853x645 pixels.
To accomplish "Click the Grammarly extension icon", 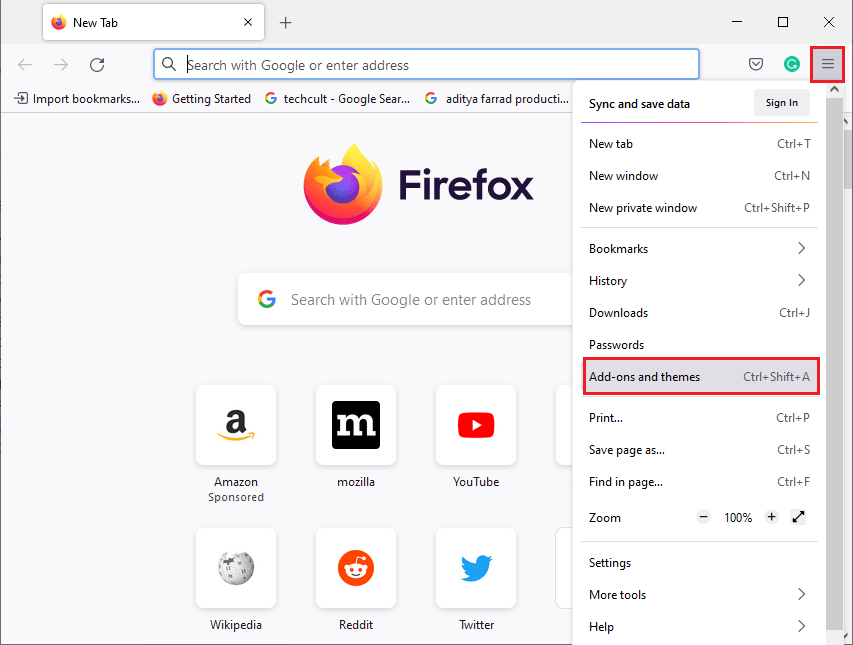I will [792, 64].
